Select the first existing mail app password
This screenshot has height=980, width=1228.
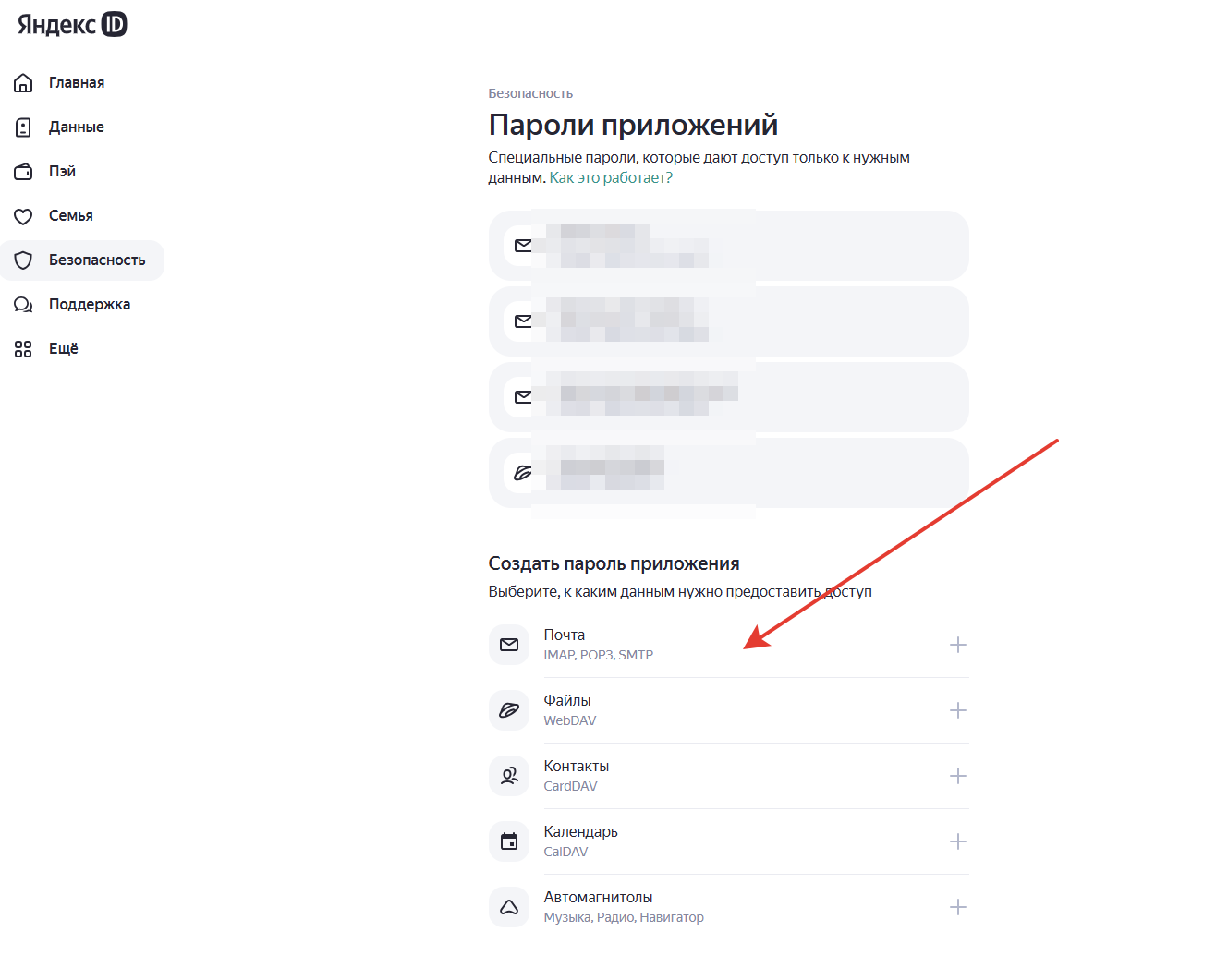click(x=728, y=246)
